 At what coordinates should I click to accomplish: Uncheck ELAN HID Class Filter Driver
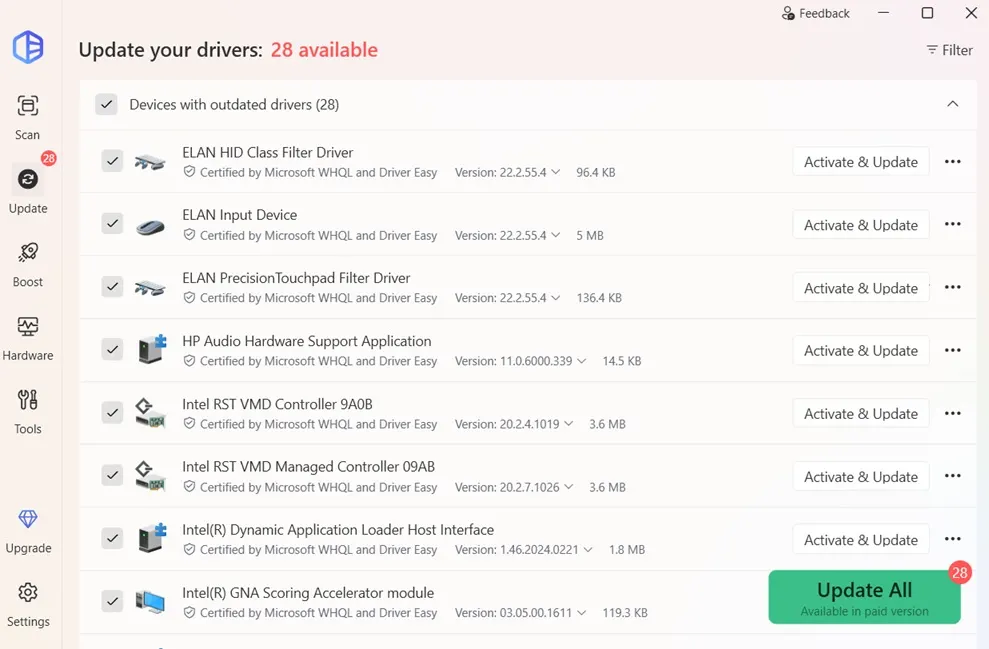coord(112,161)
